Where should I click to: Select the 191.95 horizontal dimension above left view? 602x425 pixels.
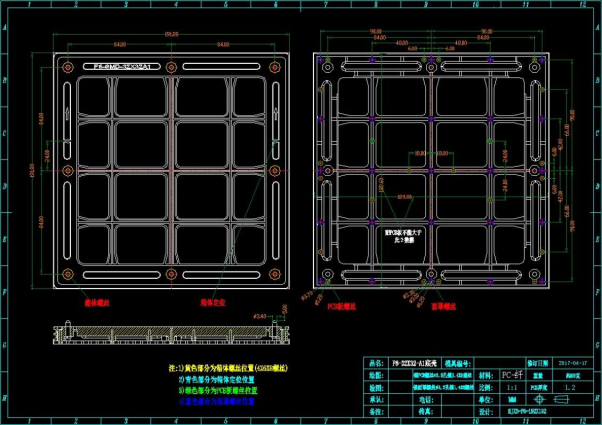click(x=172, y=35)
